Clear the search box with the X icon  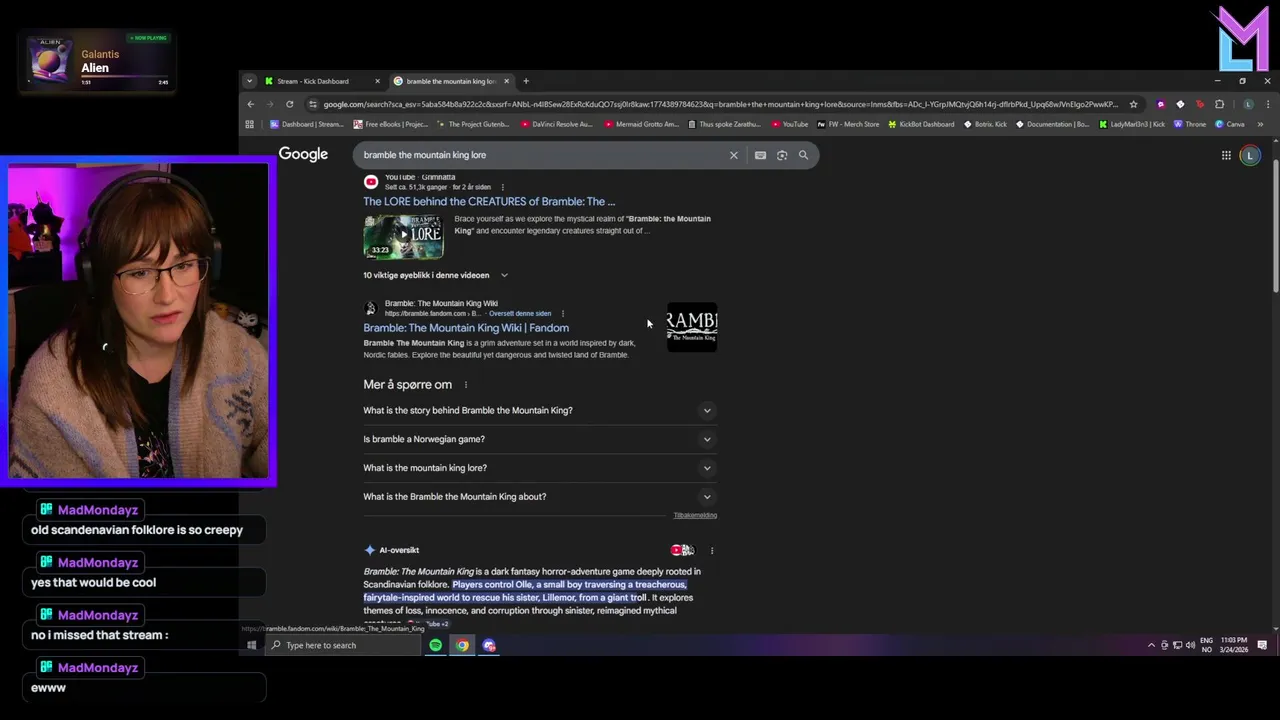(733, 155)
